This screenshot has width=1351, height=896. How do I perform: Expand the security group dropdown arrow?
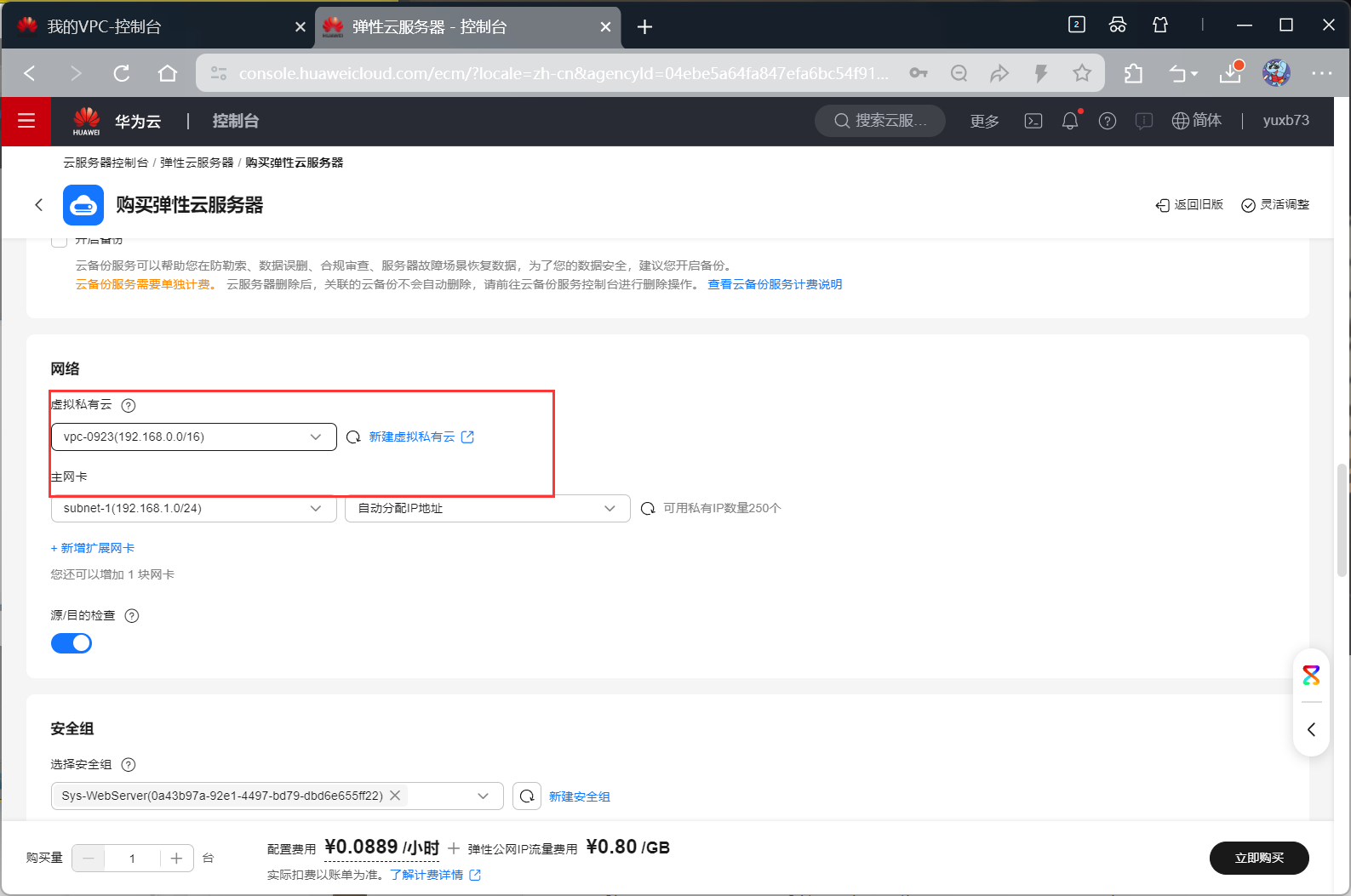point(483,796)
